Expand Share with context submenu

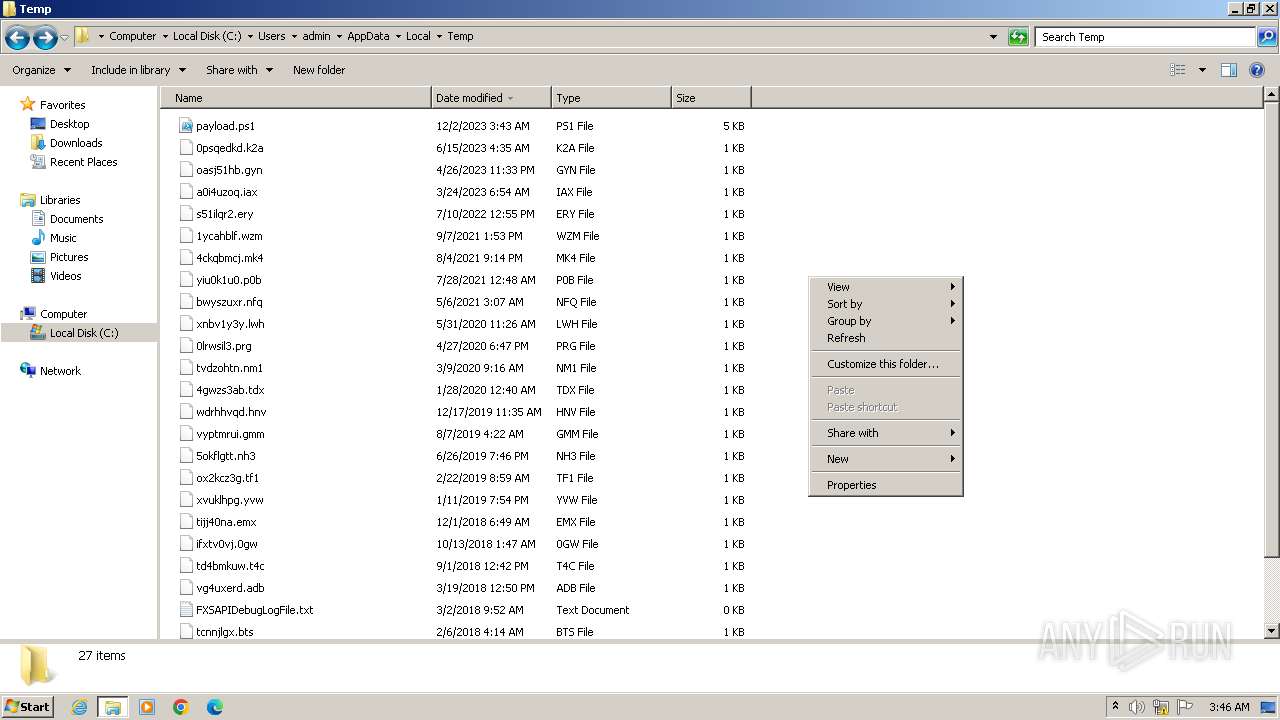[886, 433]
